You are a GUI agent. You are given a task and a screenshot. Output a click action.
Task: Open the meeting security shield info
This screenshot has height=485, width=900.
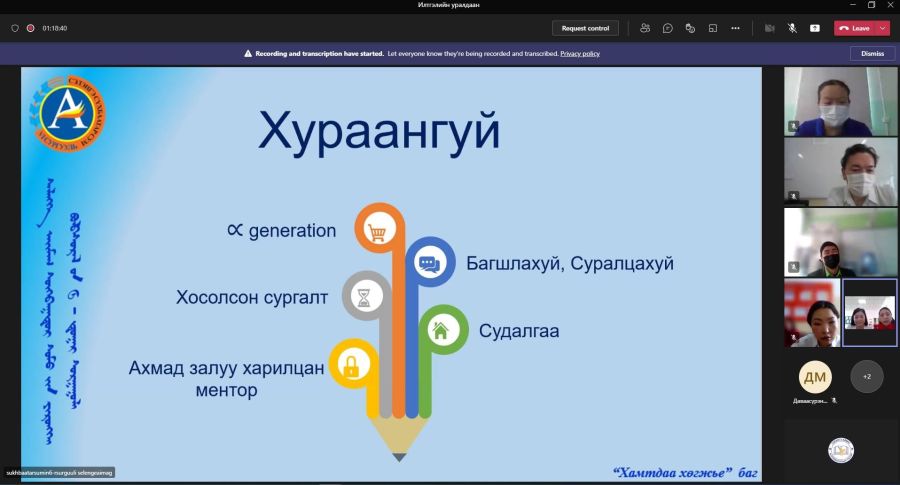pyautogui.click(x=15, y=28)
